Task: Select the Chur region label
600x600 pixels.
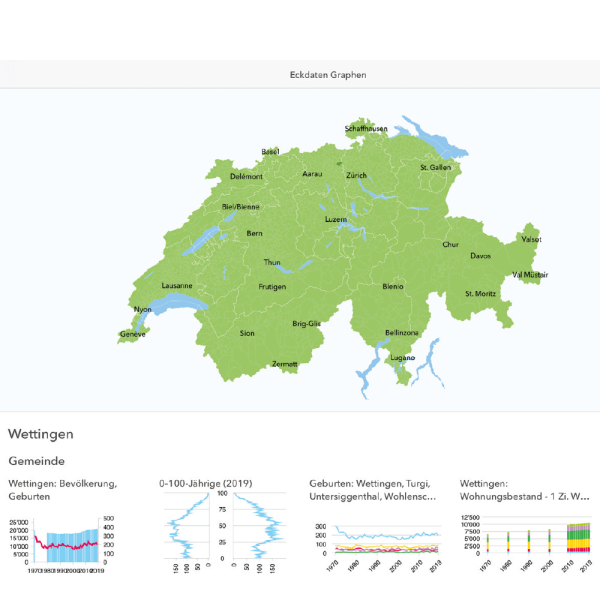Action: click(x=451, y=244)
